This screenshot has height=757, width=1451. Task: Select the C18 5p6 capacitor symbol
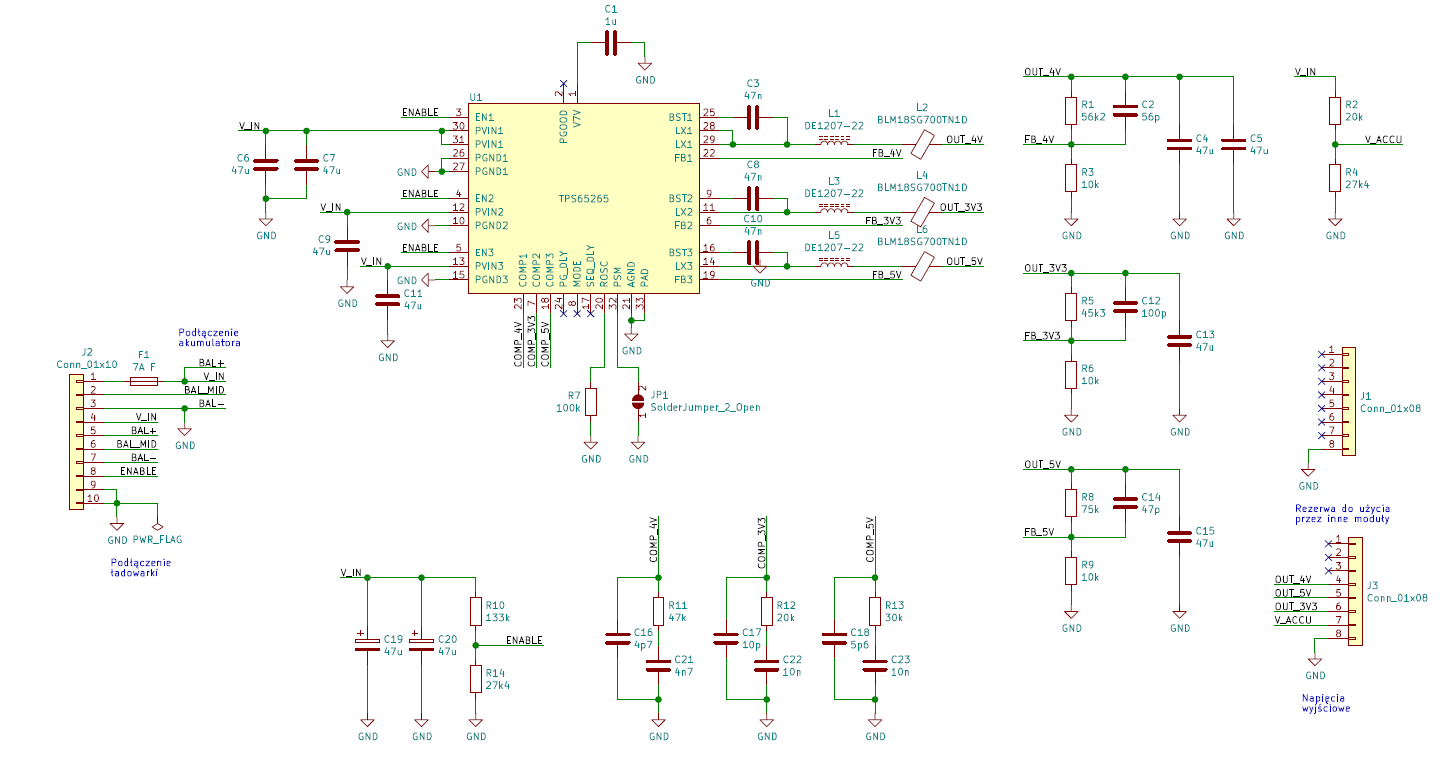pos(835,638)
